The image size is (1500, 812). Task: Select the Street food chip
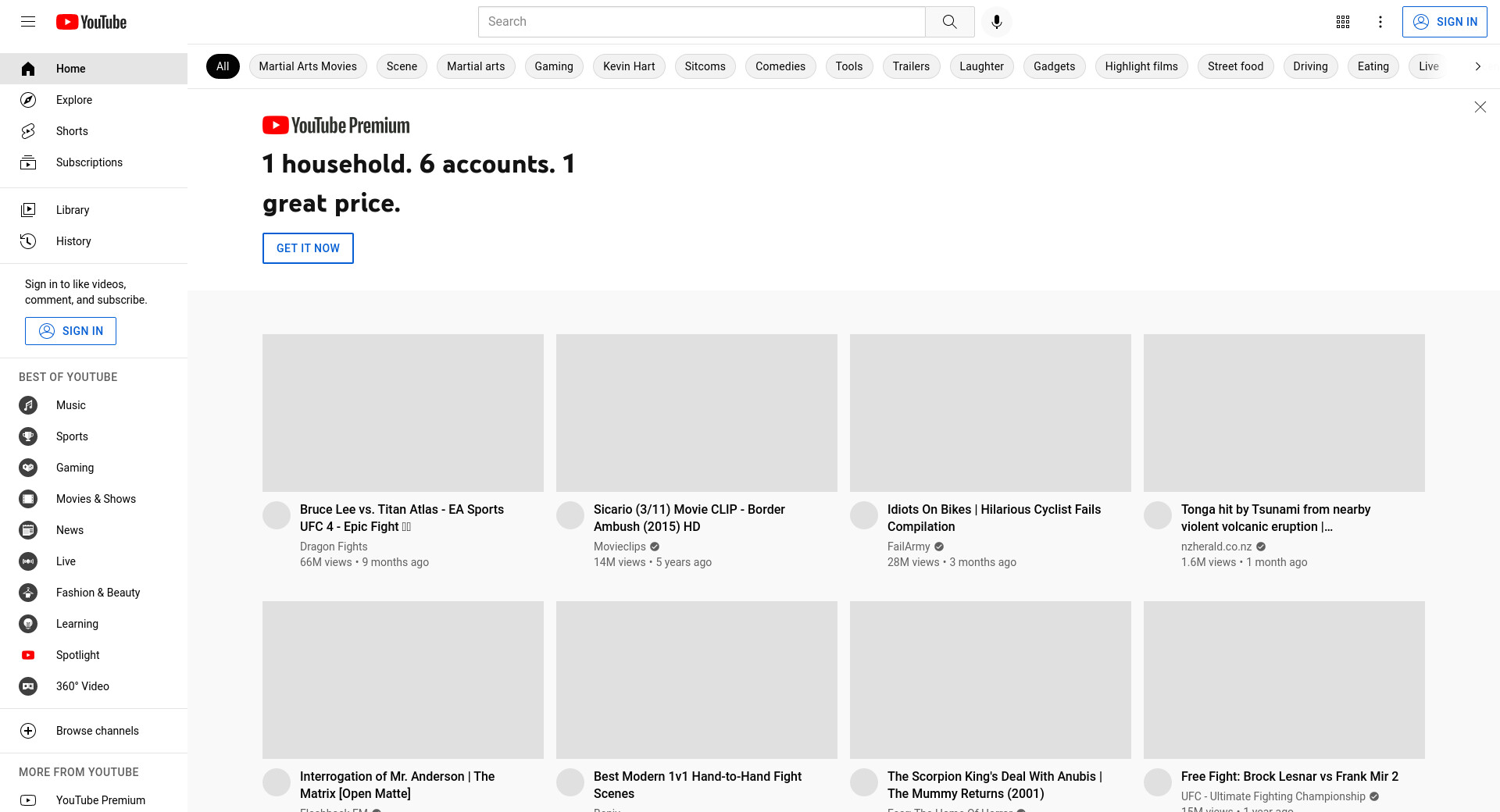(1235, 66)
